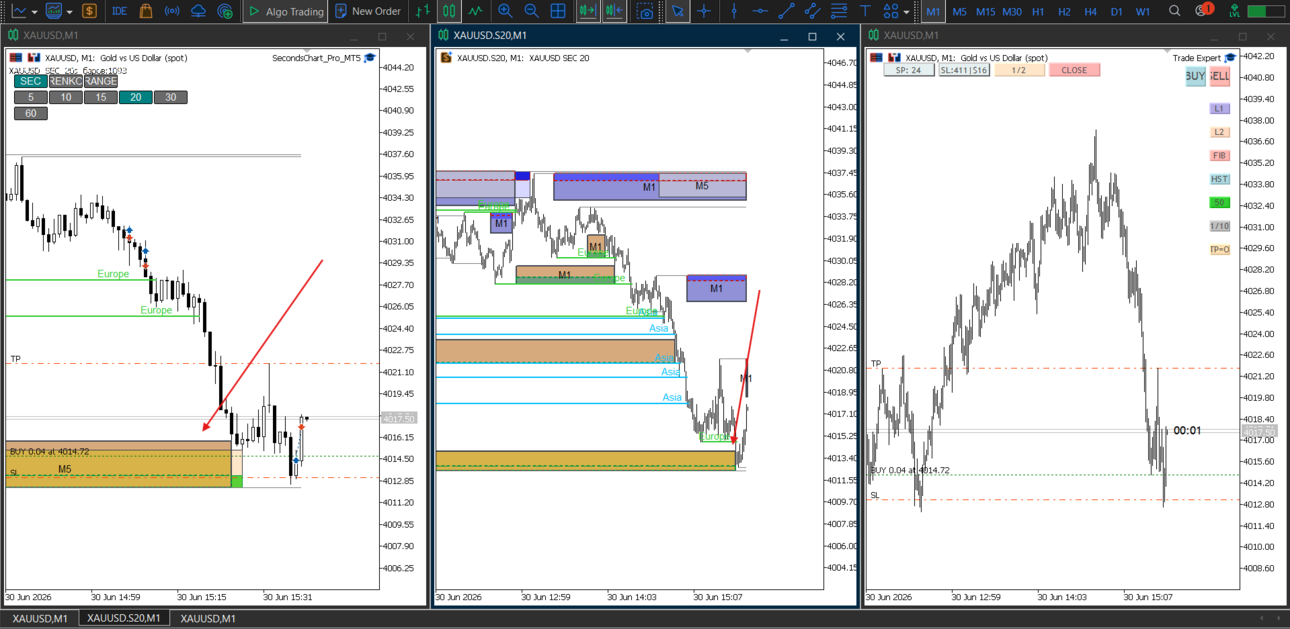Select the equidistant channel tool
Image resolution: width=1290 pixels, height=629 pixels.
click(812, 11)
